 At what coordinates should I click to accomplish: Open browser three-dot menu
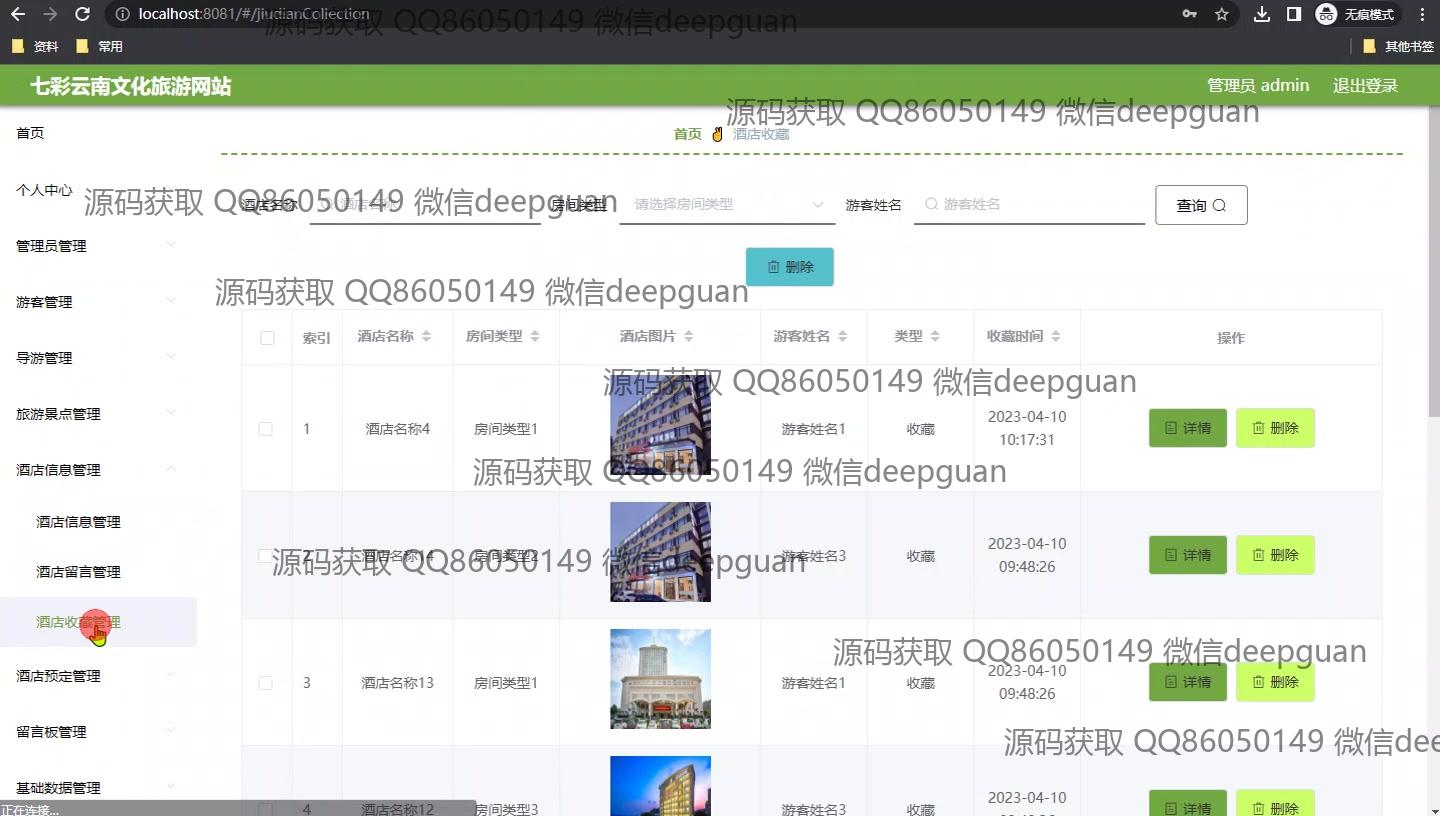click(x=1423, y=14)
